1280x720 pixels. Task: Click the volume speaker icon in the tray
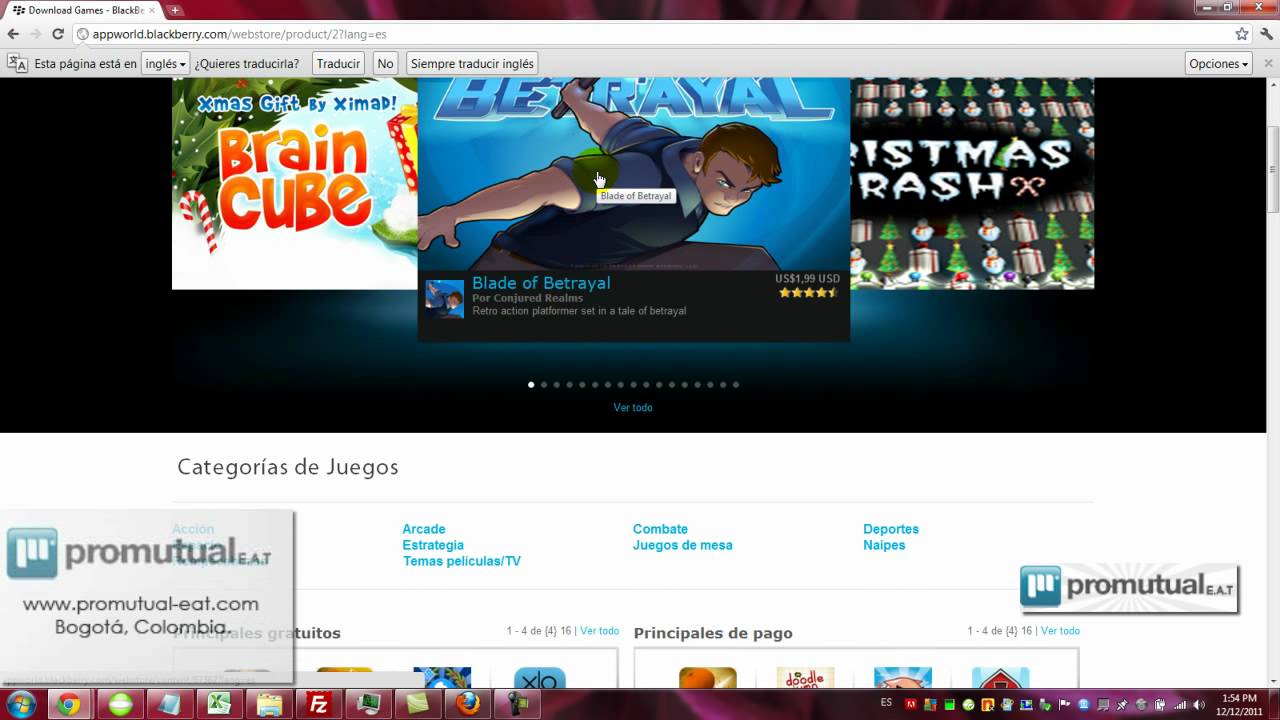1199,704
